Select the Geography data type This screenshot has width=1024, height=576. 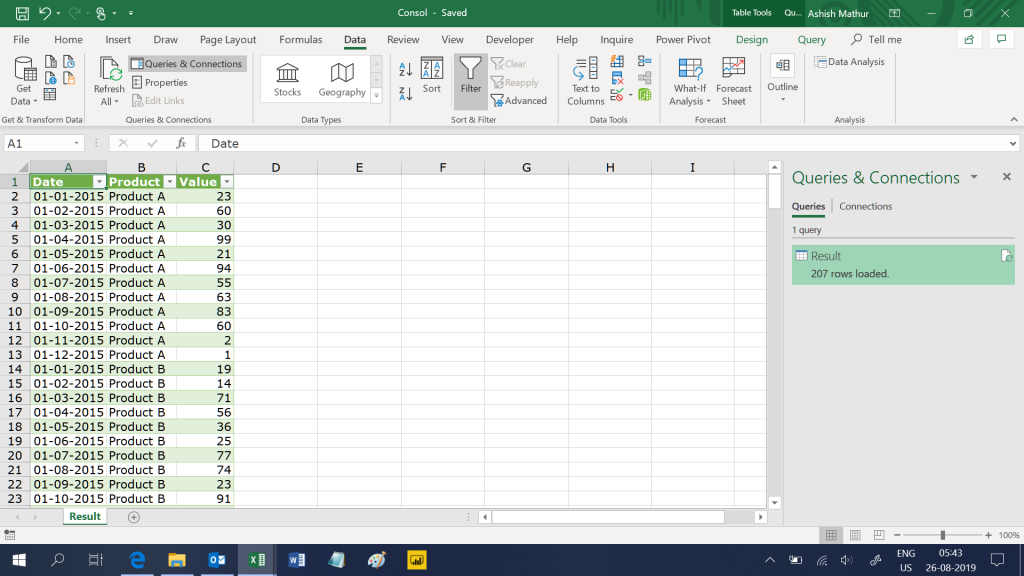pos(342,80)
